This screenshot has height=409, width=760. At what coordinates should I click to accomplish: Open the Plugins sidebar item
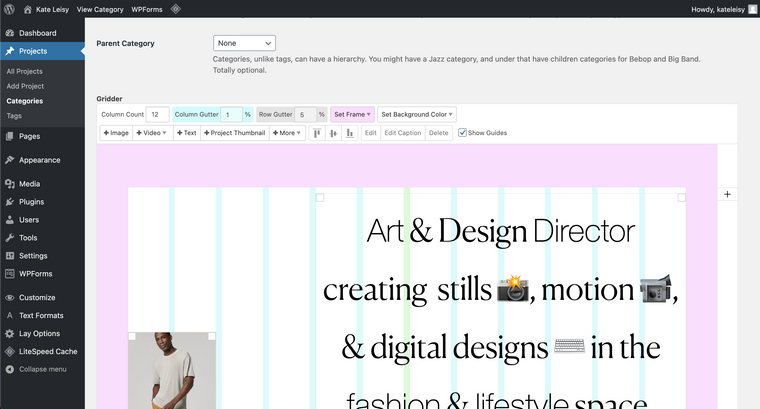(31, 202)
